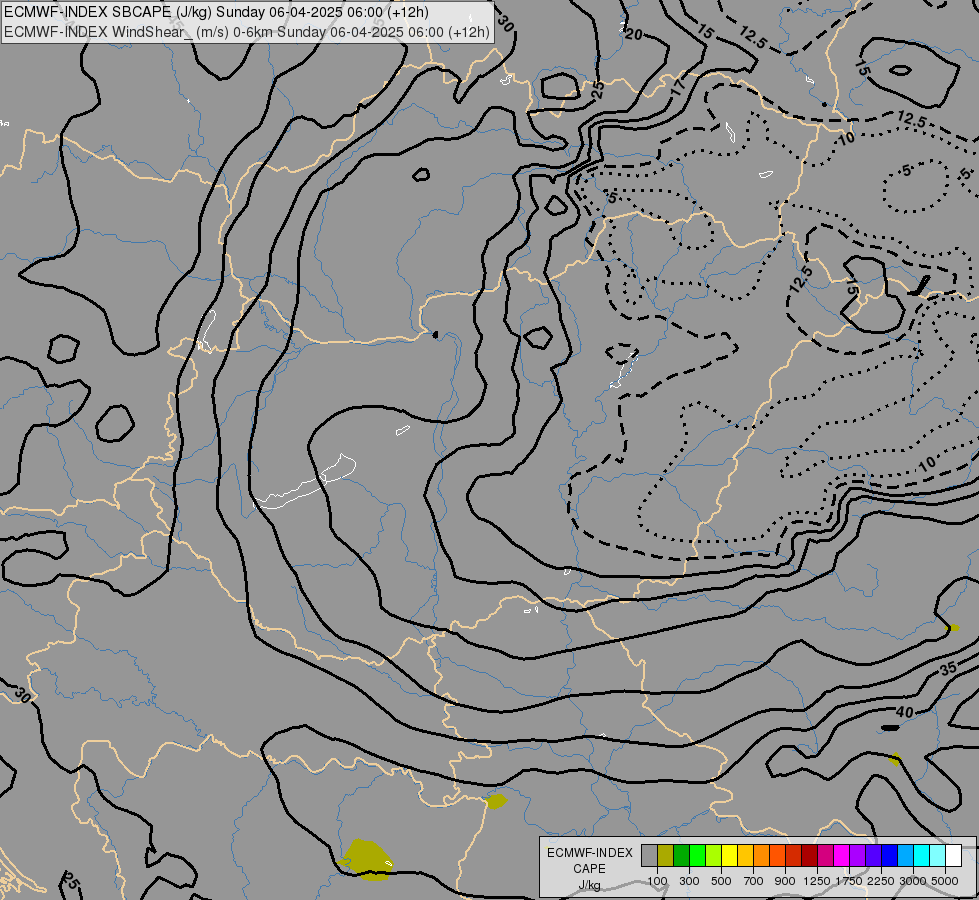
Task: Pick the sky blue swatch left of 3000
Action: [x=906, y=855]
